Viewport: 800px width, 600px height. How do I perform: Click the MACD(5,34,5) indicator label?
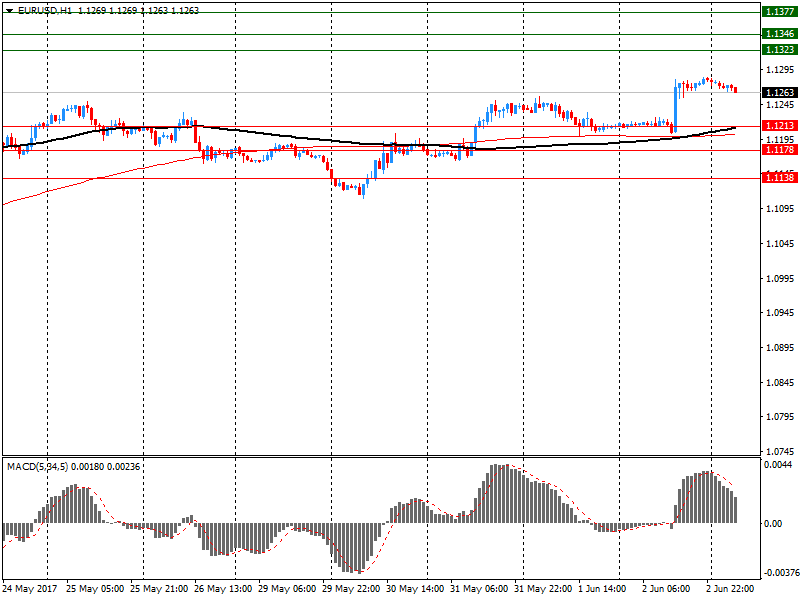(37, 467)
